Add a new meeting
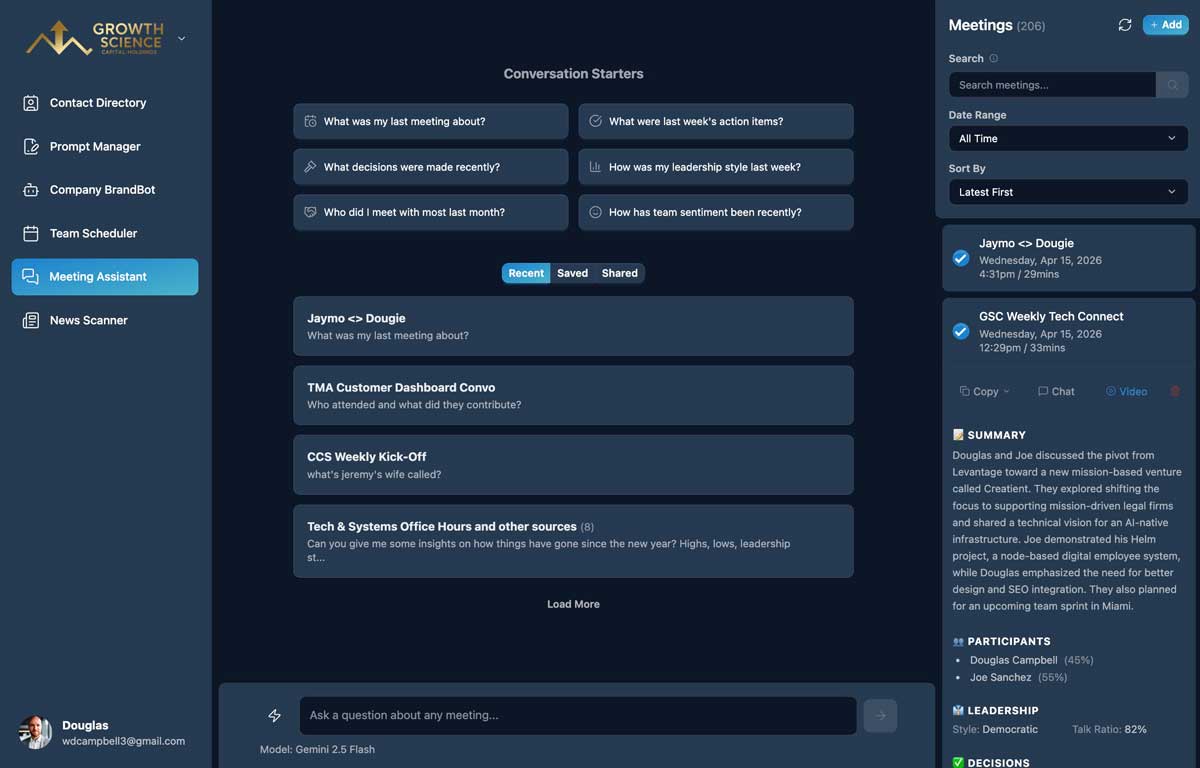 pos(1166,25)
